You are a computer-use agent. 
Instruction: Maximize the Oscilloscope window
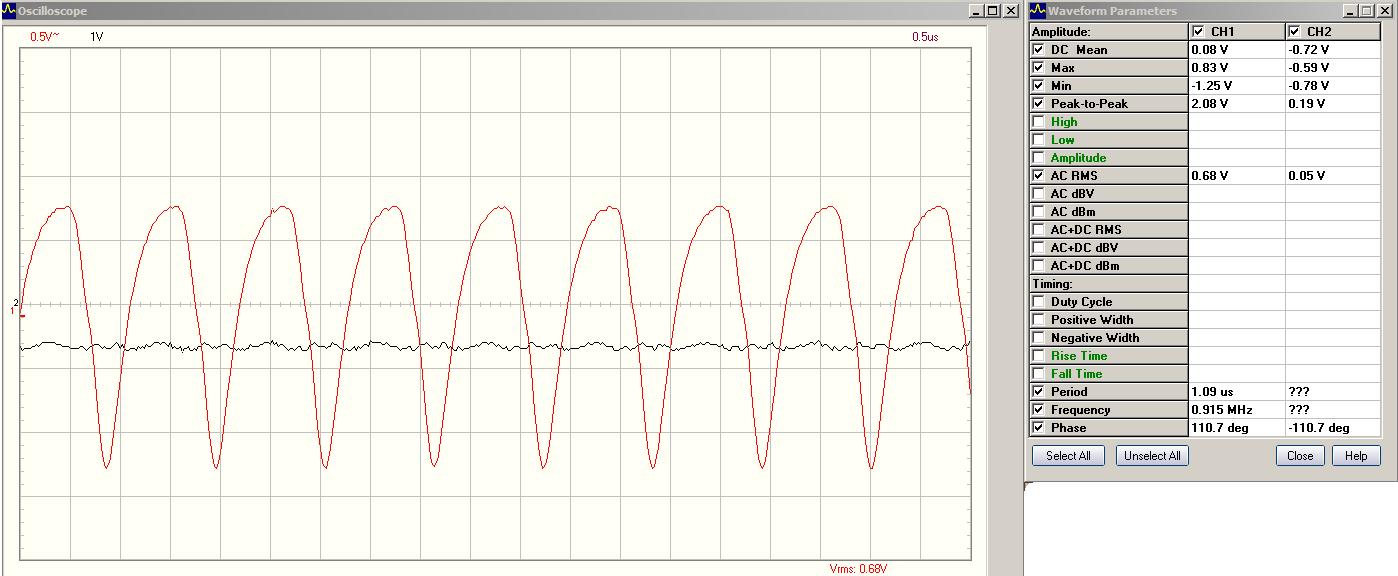point(992,11)
